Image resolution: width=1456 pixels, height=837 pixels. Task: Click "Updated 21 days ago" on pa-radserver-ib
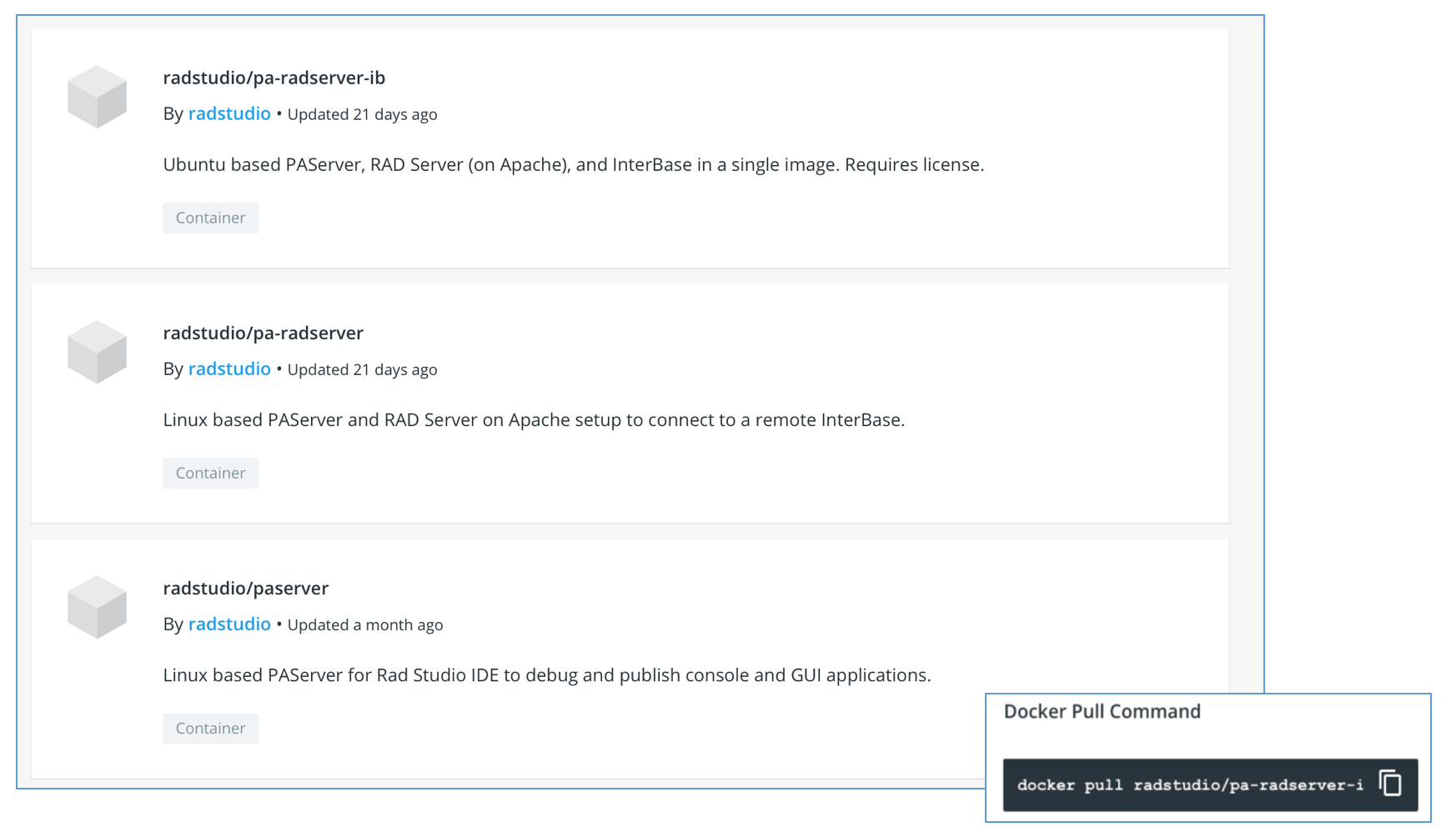[362, 114]
